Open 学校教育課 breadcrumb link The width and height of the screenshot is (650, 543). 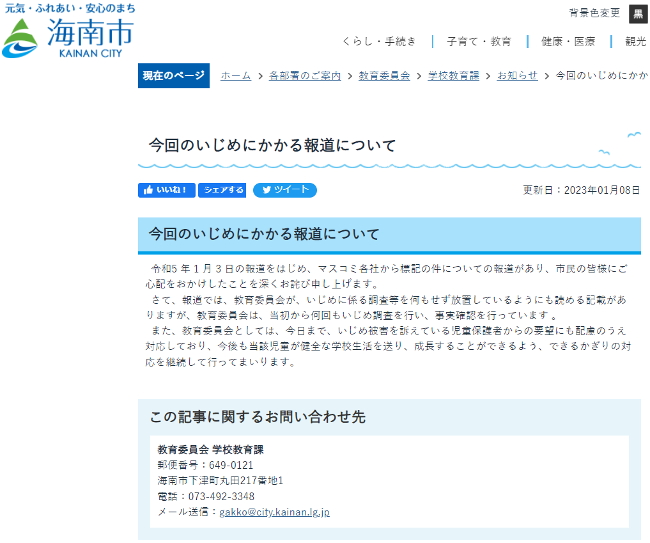pyautogui.click(x=454, y=76)
